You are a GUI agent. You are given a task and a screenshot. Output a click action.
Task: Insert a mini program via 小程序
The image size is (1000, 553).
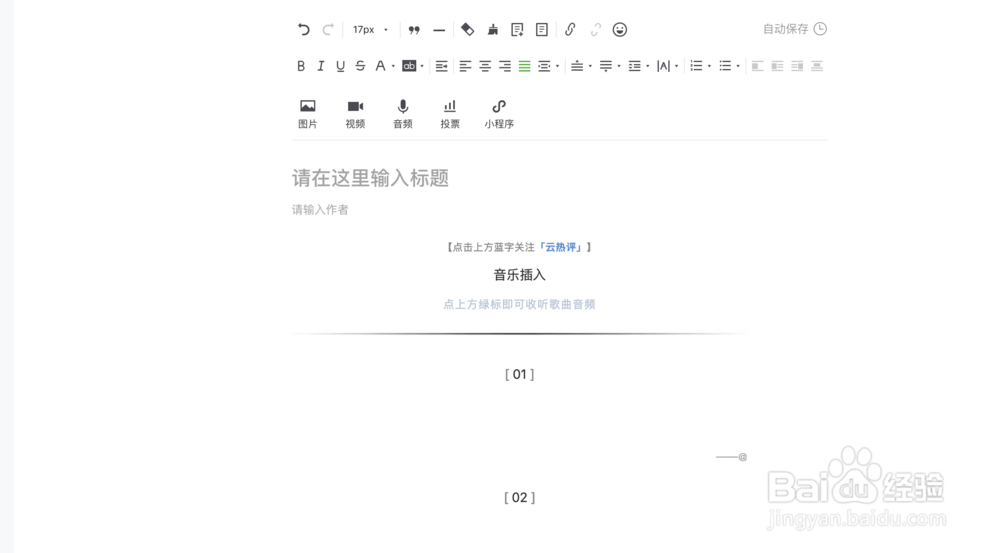pos(499,114)
